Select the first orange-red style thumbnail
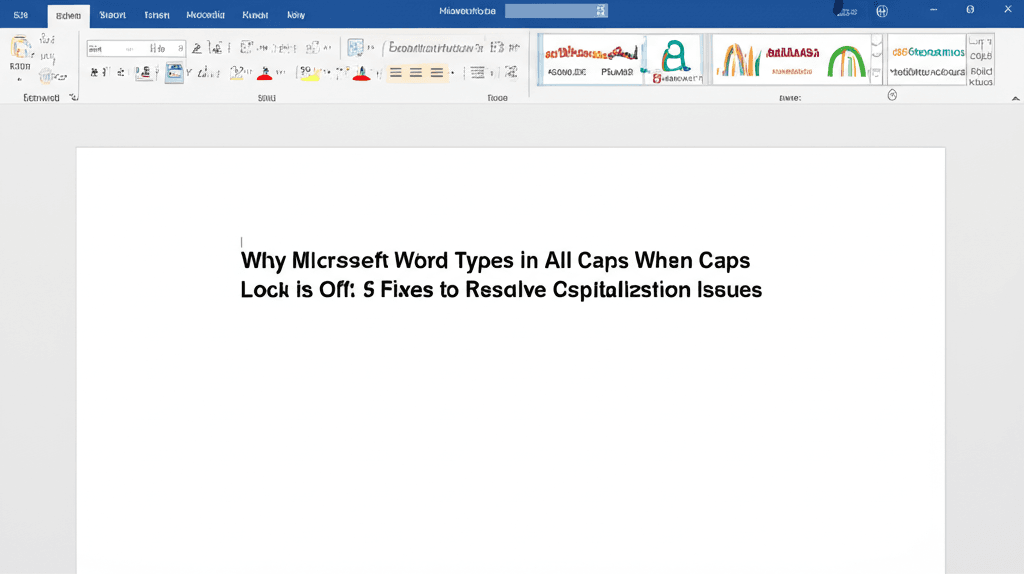1024x574 pixels. (x=592, y=60)
